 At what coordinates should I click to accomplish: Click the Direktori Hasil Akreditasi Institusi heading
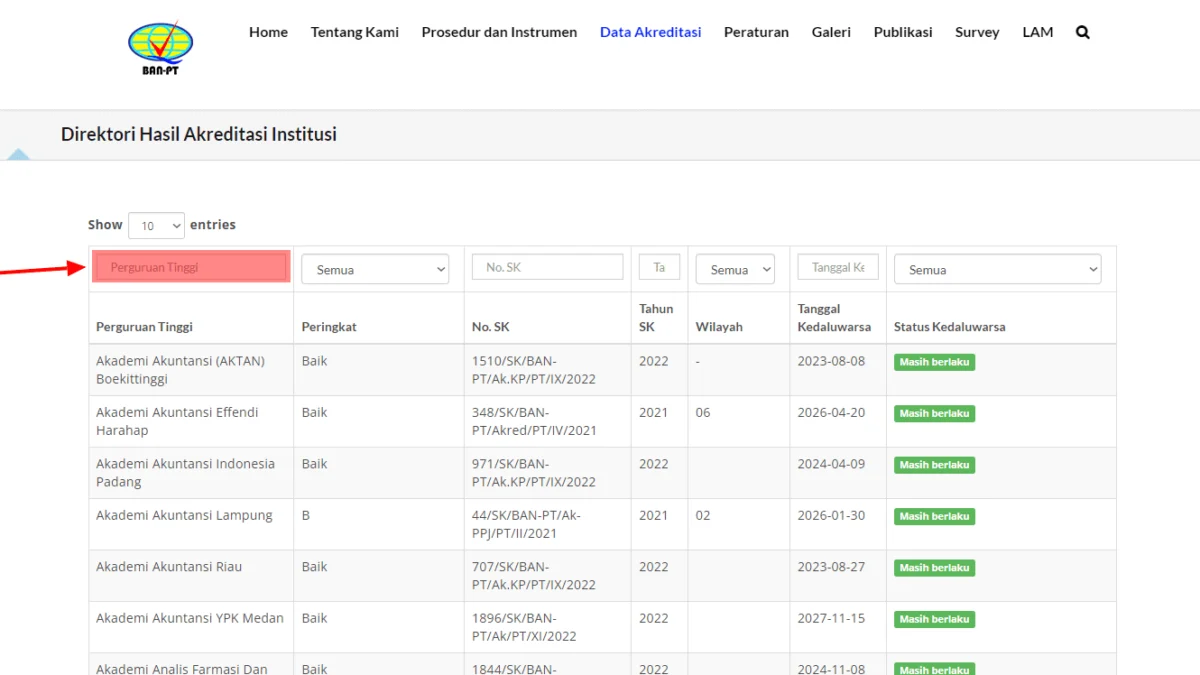pyautogui.click(x=199, y=134)
